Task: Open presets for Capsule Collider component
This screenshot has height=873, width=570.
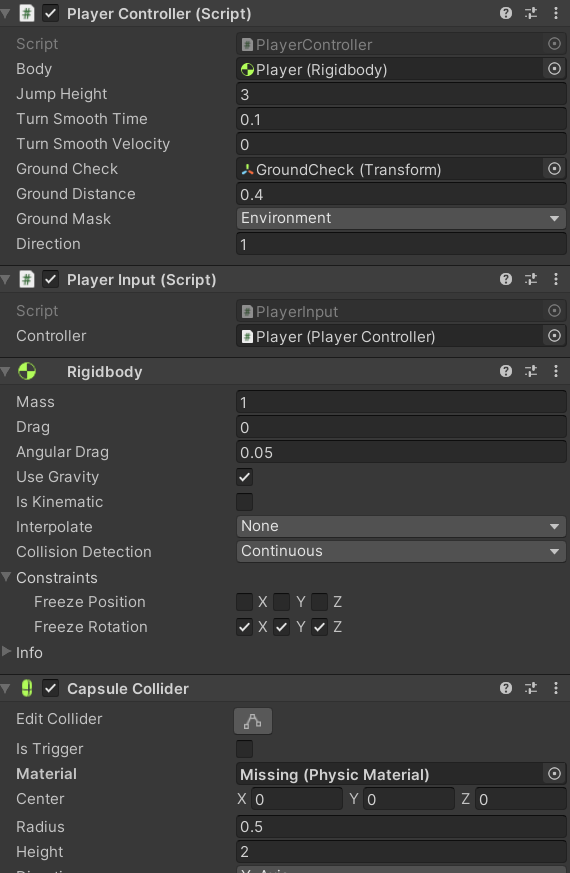Action: [531, 688]
